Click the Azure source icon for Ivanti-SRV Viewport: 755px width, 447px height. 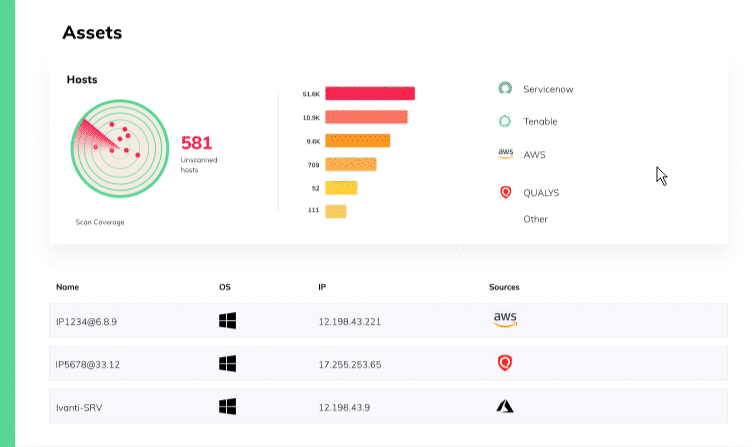505,407
